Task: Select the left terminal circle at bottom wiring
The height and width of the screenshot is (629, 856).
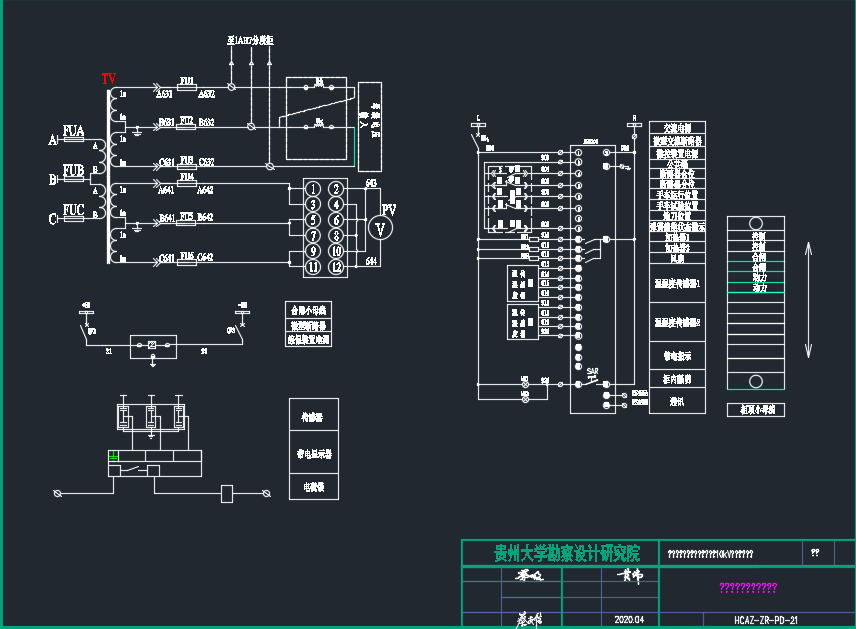Action: click(57, 494)
